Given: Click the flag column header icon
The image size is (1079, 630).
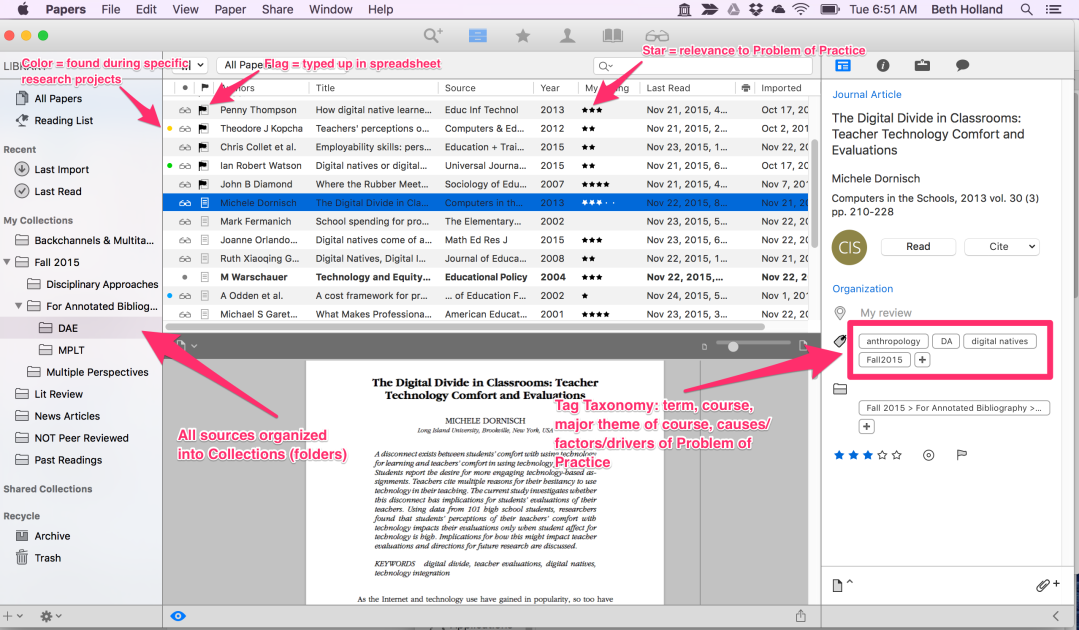Looking at the screenshot, I should coord(204,88).
